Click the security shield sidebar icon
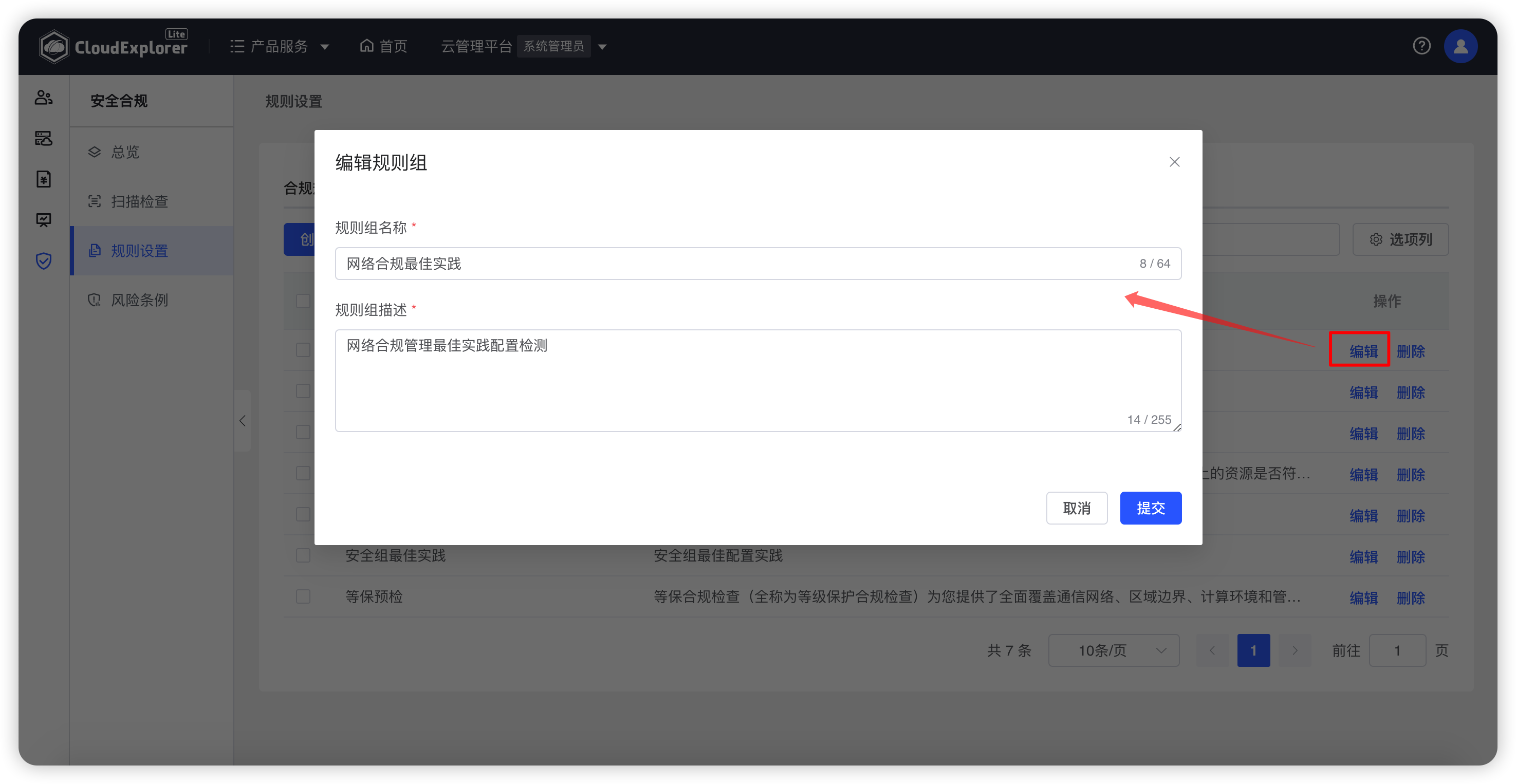1516x784 pixels. pyautogui.click(x=44, y=260)
